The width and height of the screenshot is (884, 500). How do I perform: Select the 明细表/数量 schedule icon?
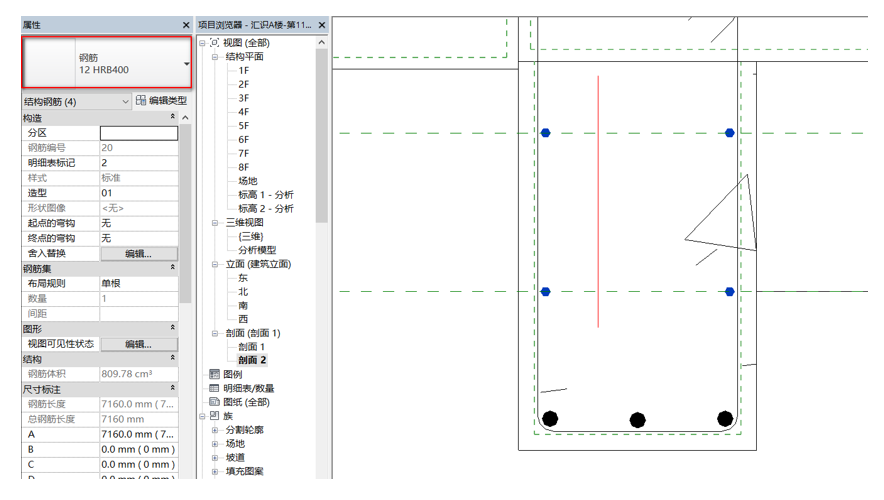click(213, 388)
